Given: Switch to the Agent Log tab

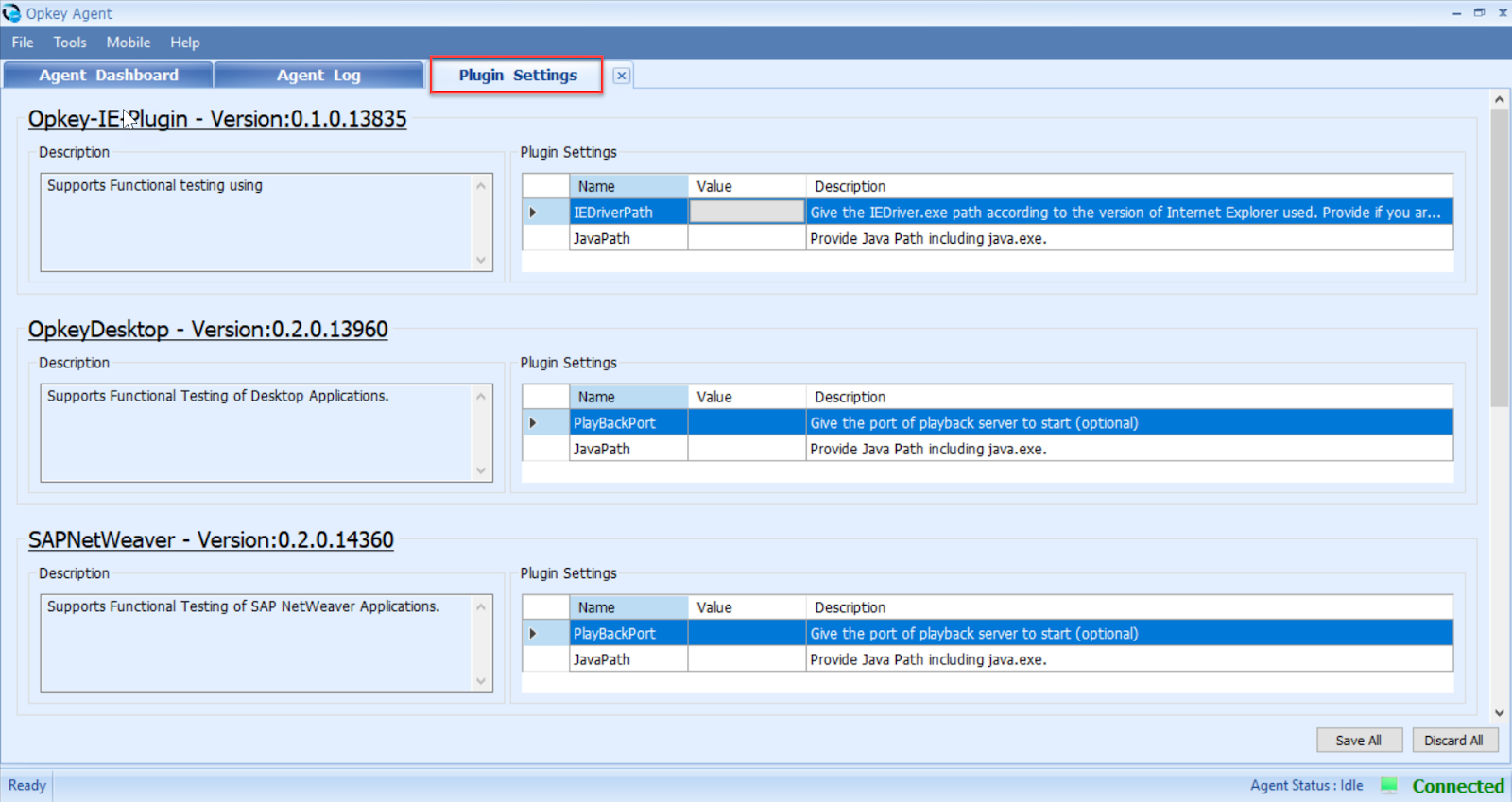Looking at the screenshot, I should coord(318,76).
